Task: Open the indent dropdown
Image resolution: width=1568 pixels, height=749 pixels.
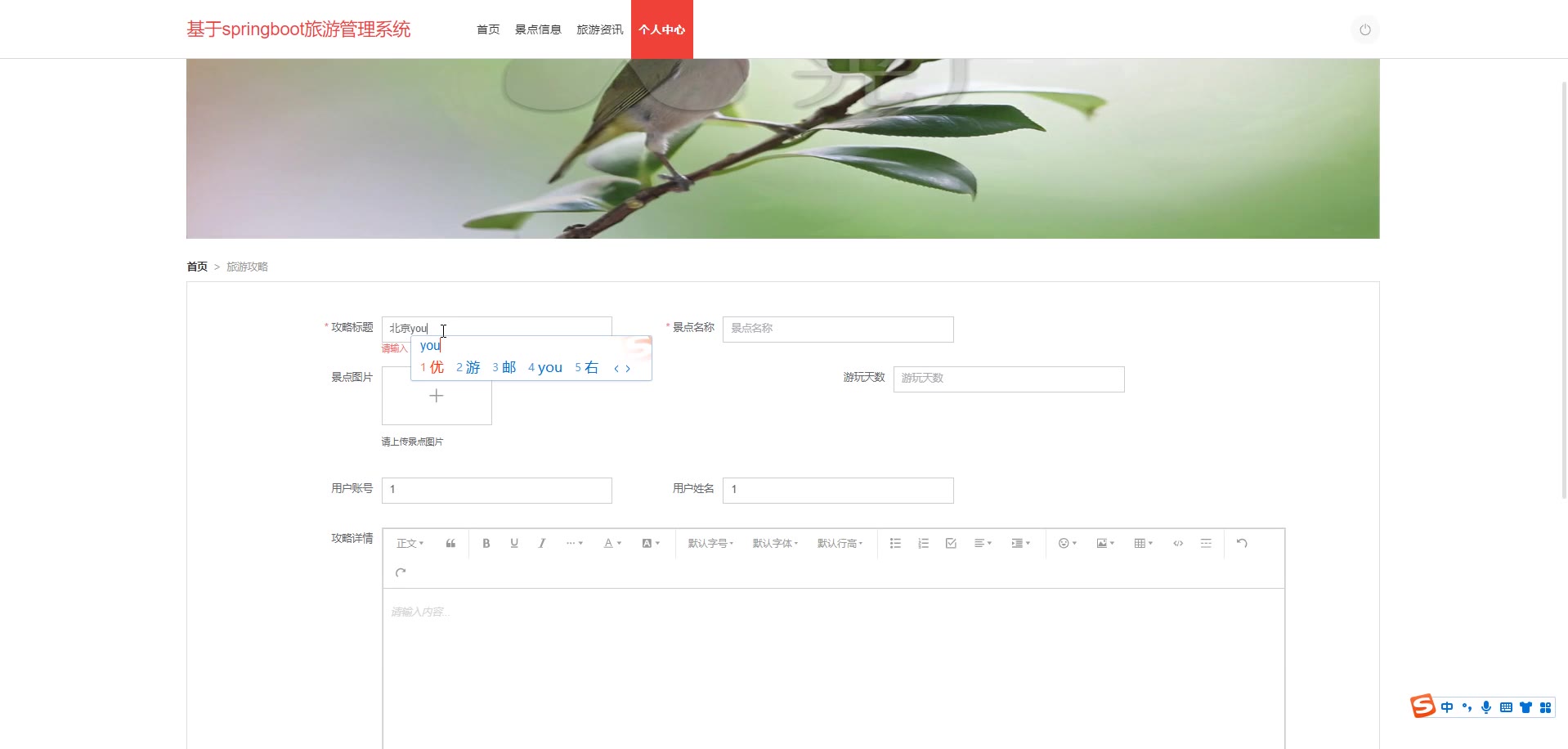Action: (1020, 544)
